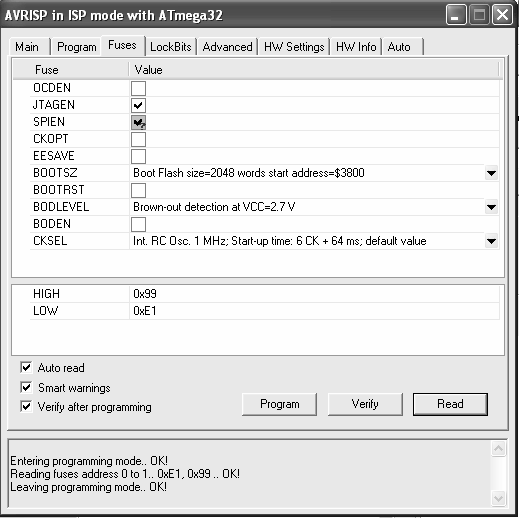Enable the OCDEN fuse checkbox
519x518 pixels.
pos(138,88)
